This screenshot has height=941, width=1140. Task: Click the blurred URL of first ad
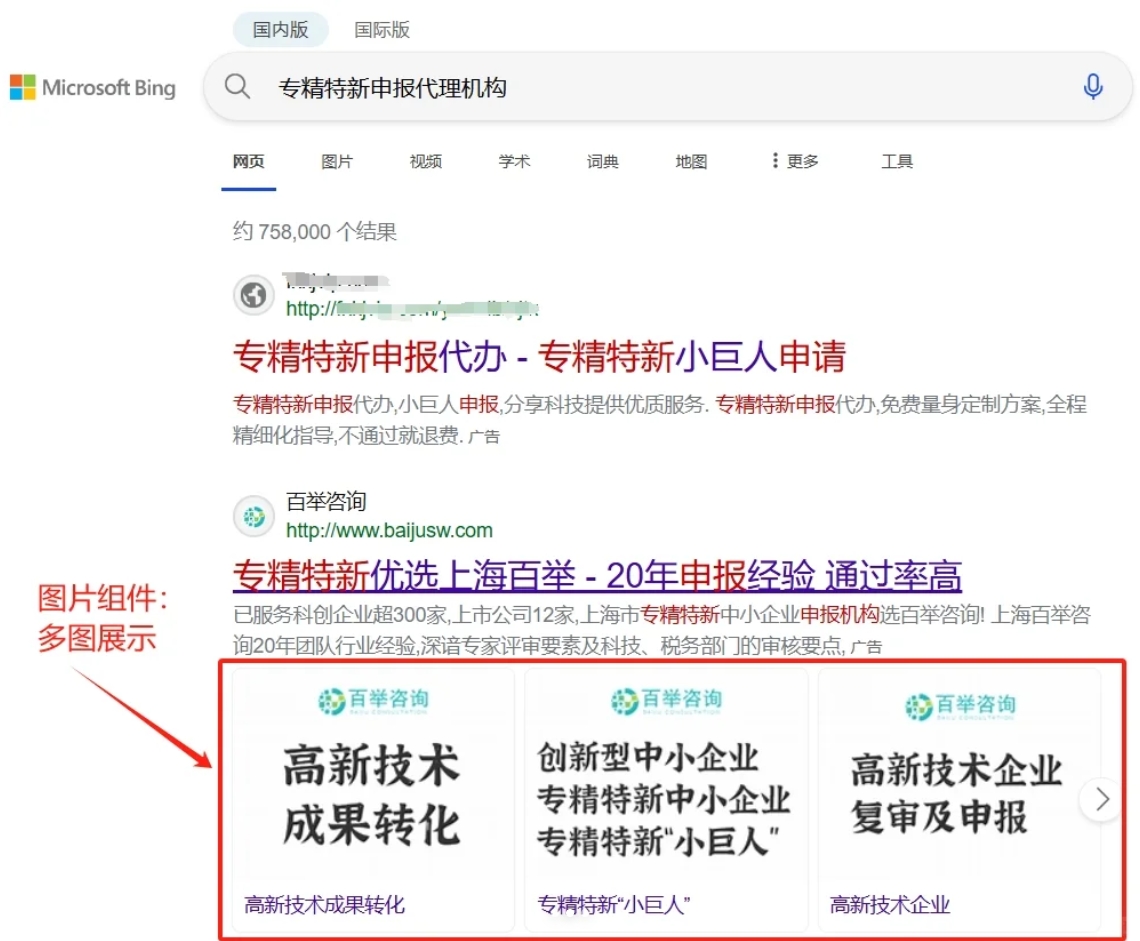point(412,309)
